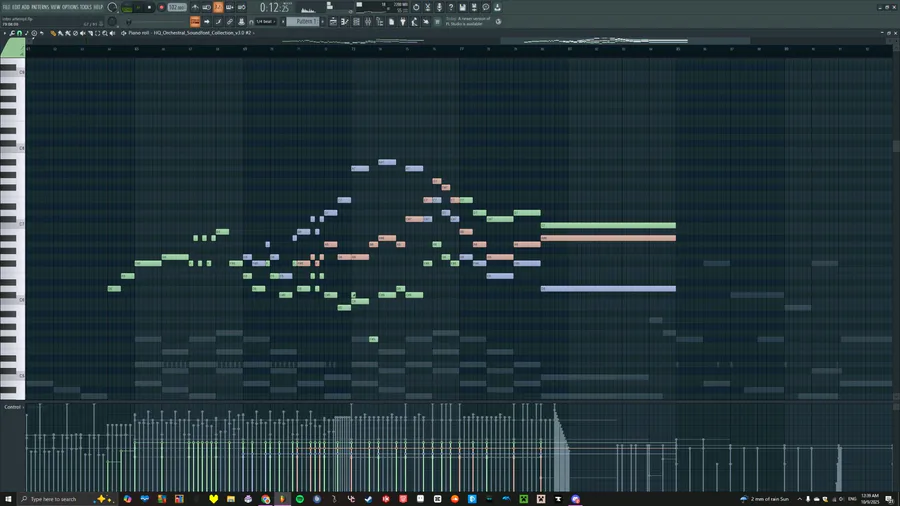Viewport: 900px width, 506px height.
Task: Open the piano roll menu arrow
Action: tap(5, 33)
